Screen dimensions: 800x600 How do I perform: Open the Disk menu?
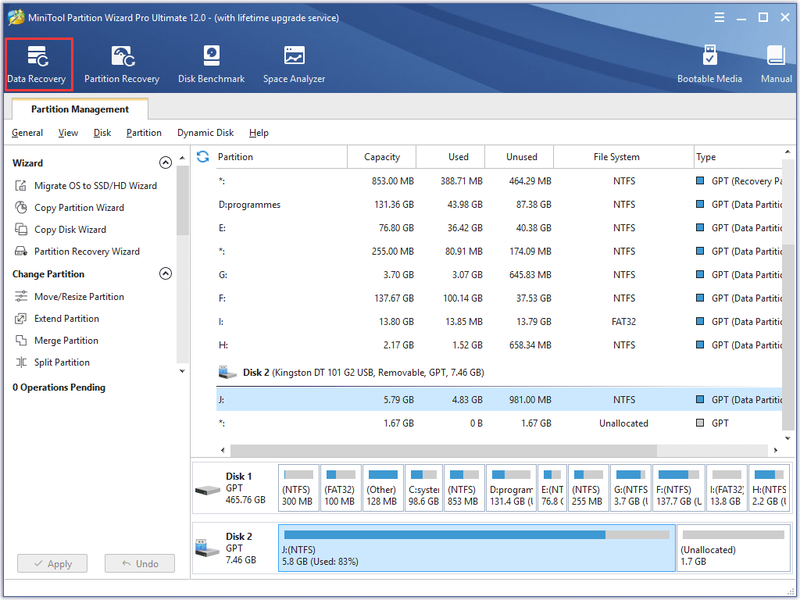tap(102, 133)
